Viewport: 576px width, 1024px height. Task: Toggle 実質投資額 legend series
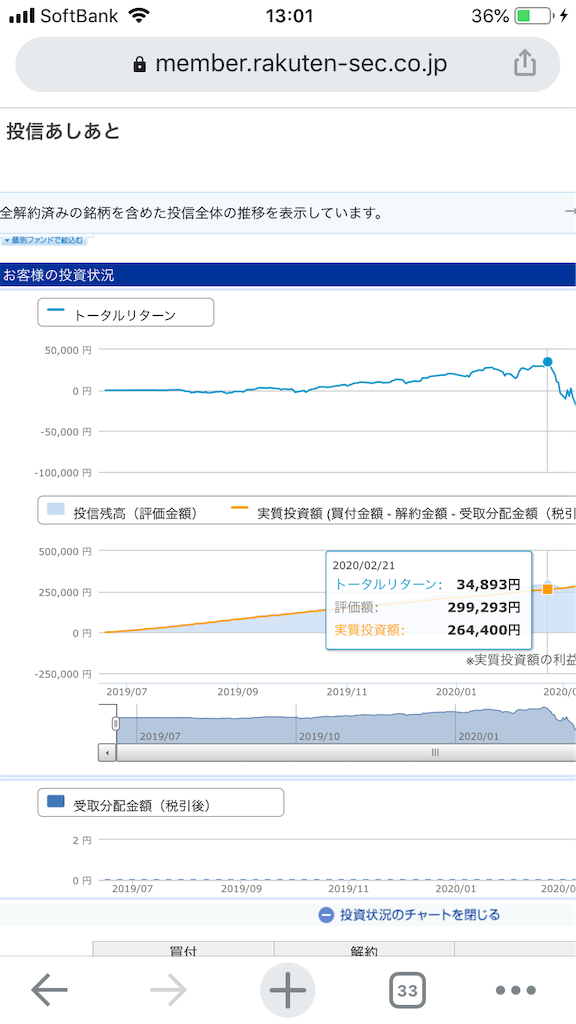click(x=403, y=513)
